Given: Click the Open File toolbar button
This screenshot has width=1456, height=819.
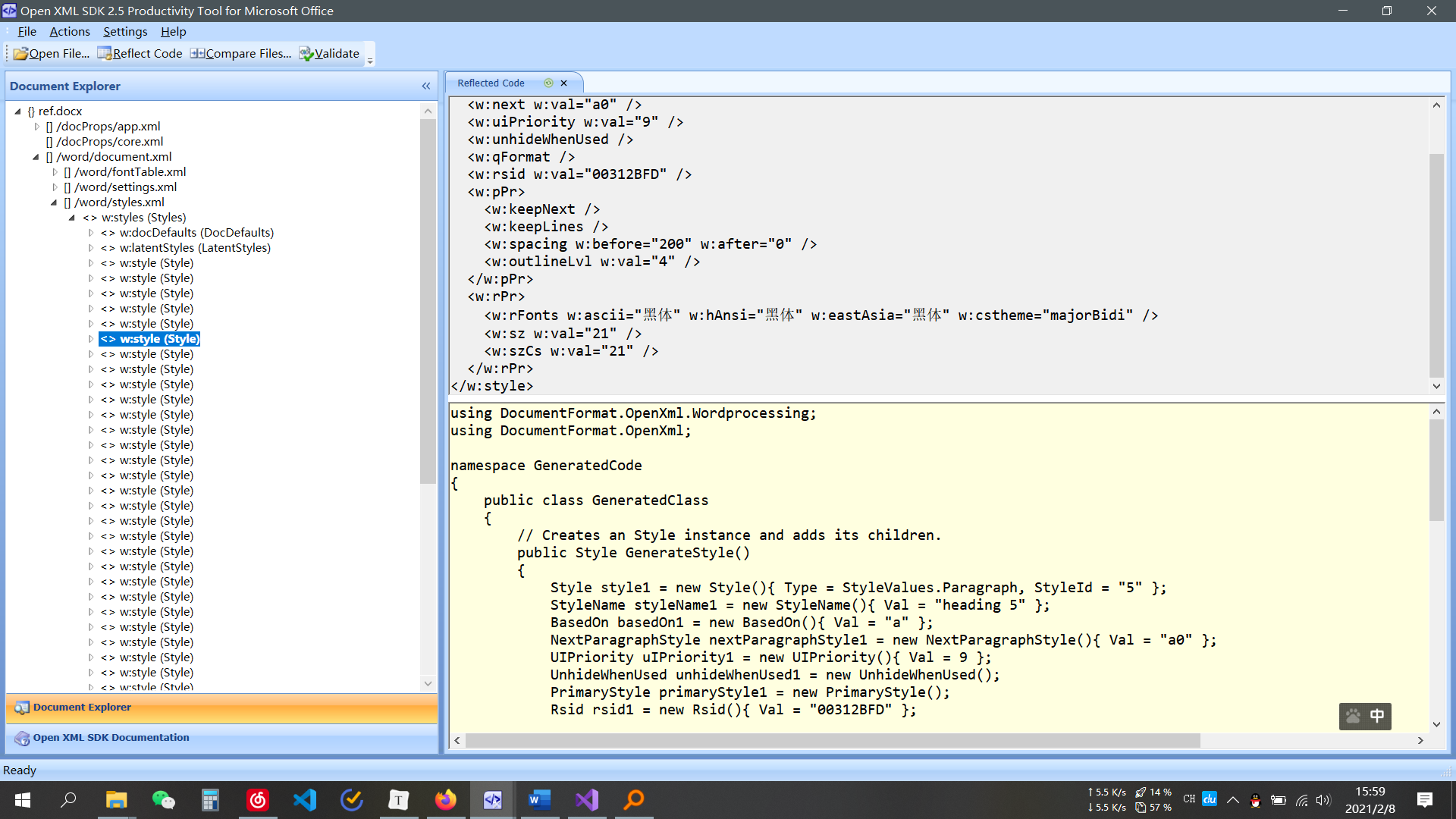Looking at the screenshot, I should coord(52,53).
